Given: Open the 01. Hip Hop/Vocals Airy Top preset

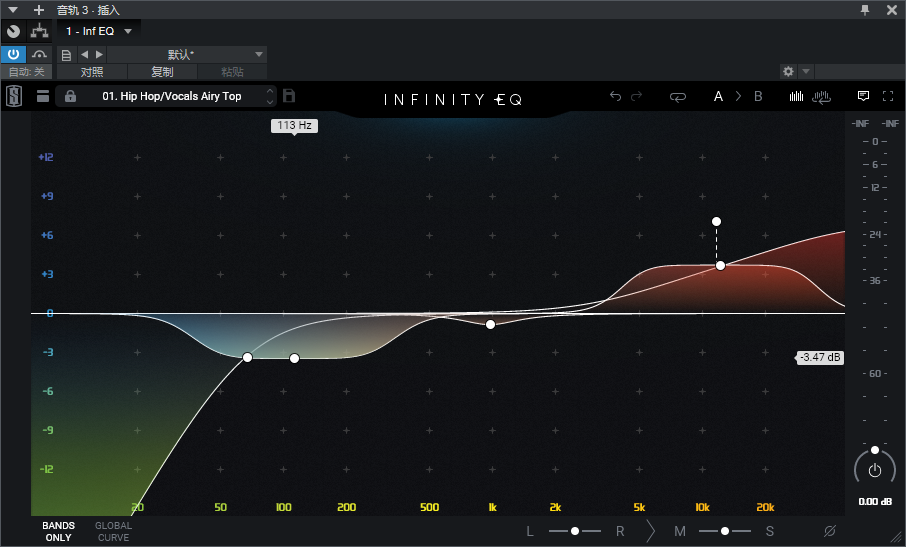Looking at the screenshot, I should click(x=172, y=96).
